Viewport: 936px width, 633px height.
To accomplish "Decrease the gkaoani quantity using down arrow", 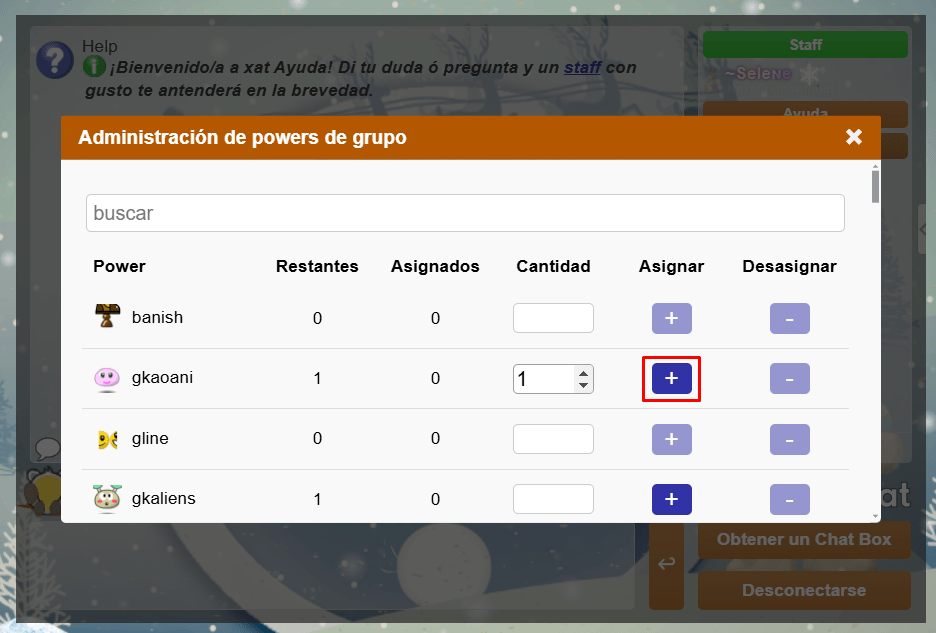I will pos(583,385).
